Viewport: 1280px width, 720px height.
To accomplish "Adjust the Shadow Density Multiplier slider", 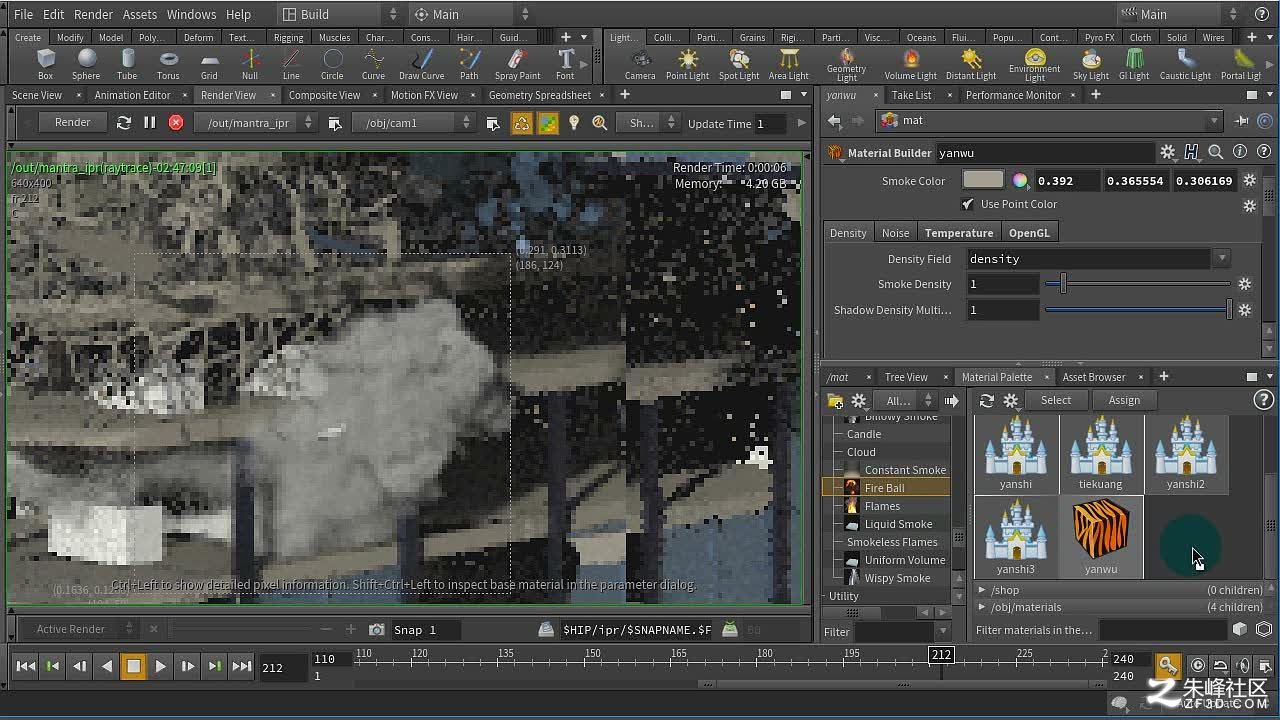I will click(1138, 310).
